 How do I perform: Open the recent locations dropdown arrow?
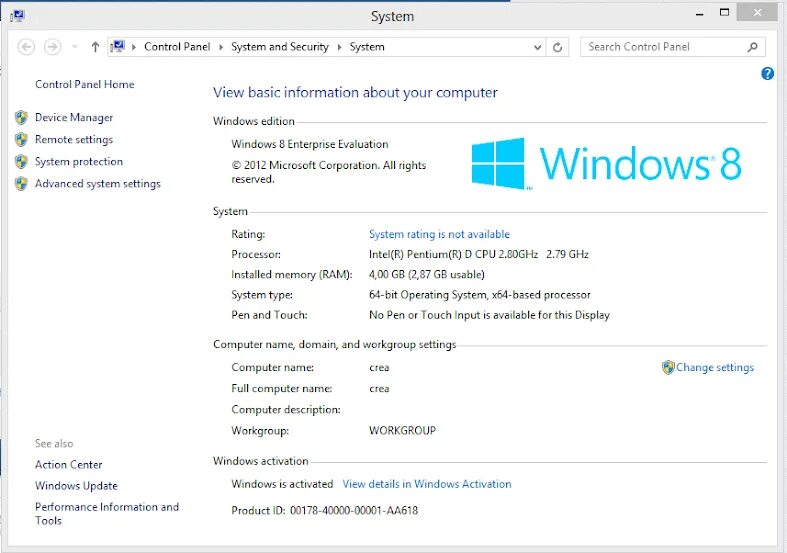(75, 47)
